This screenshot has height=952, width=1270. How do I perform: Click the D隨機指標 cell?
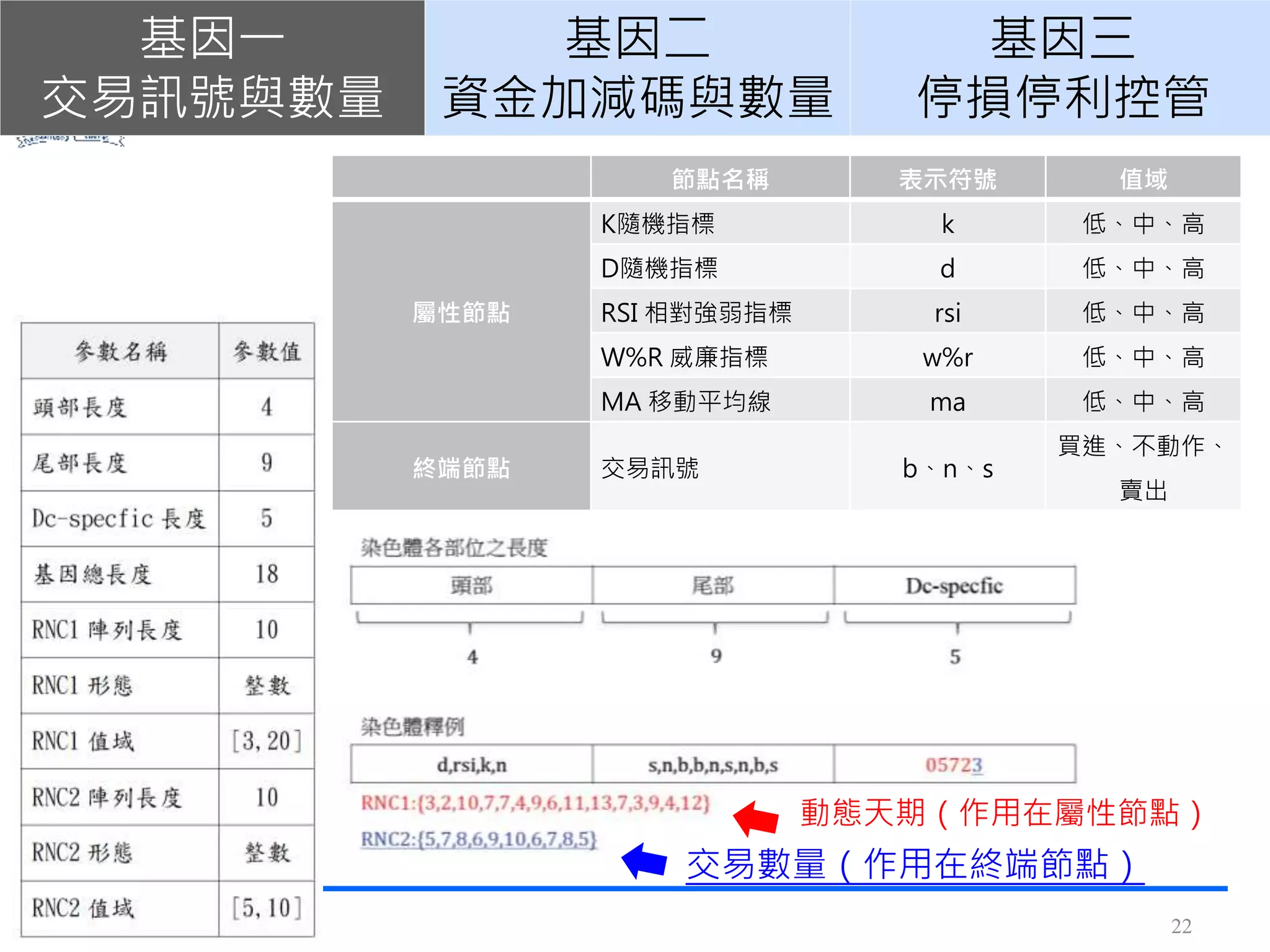720,268
